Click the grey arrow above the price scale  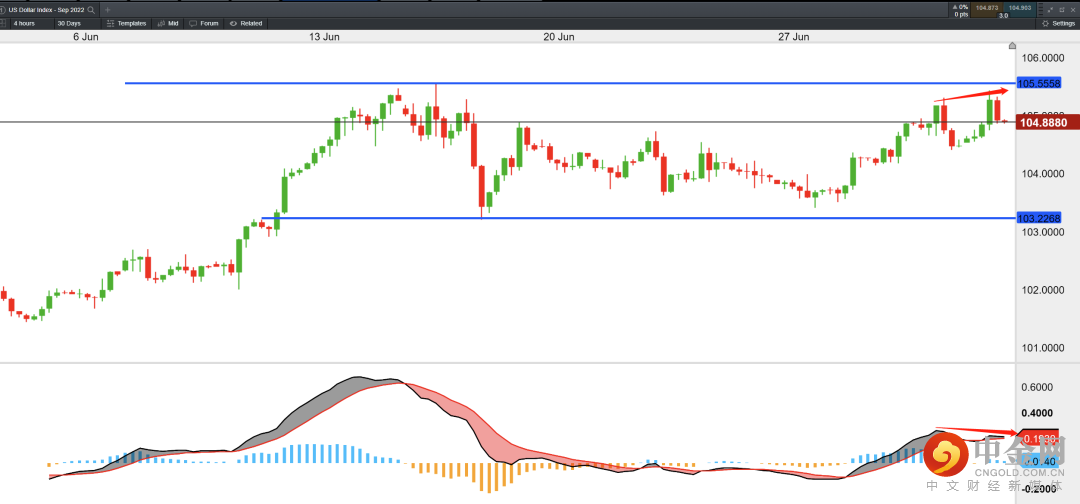pyautogui.click(x=1012, y=45)
